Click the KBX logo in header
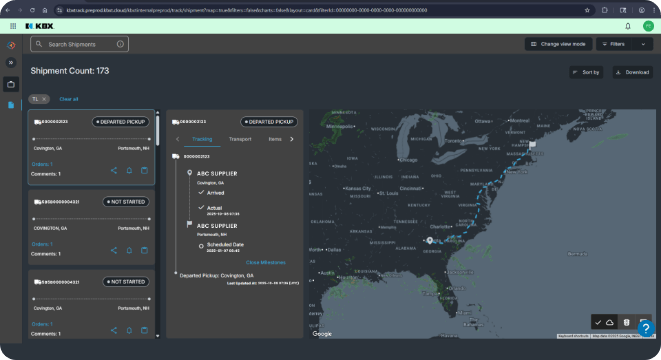Viewport: 661px width, 360px height. pos(40,26)
